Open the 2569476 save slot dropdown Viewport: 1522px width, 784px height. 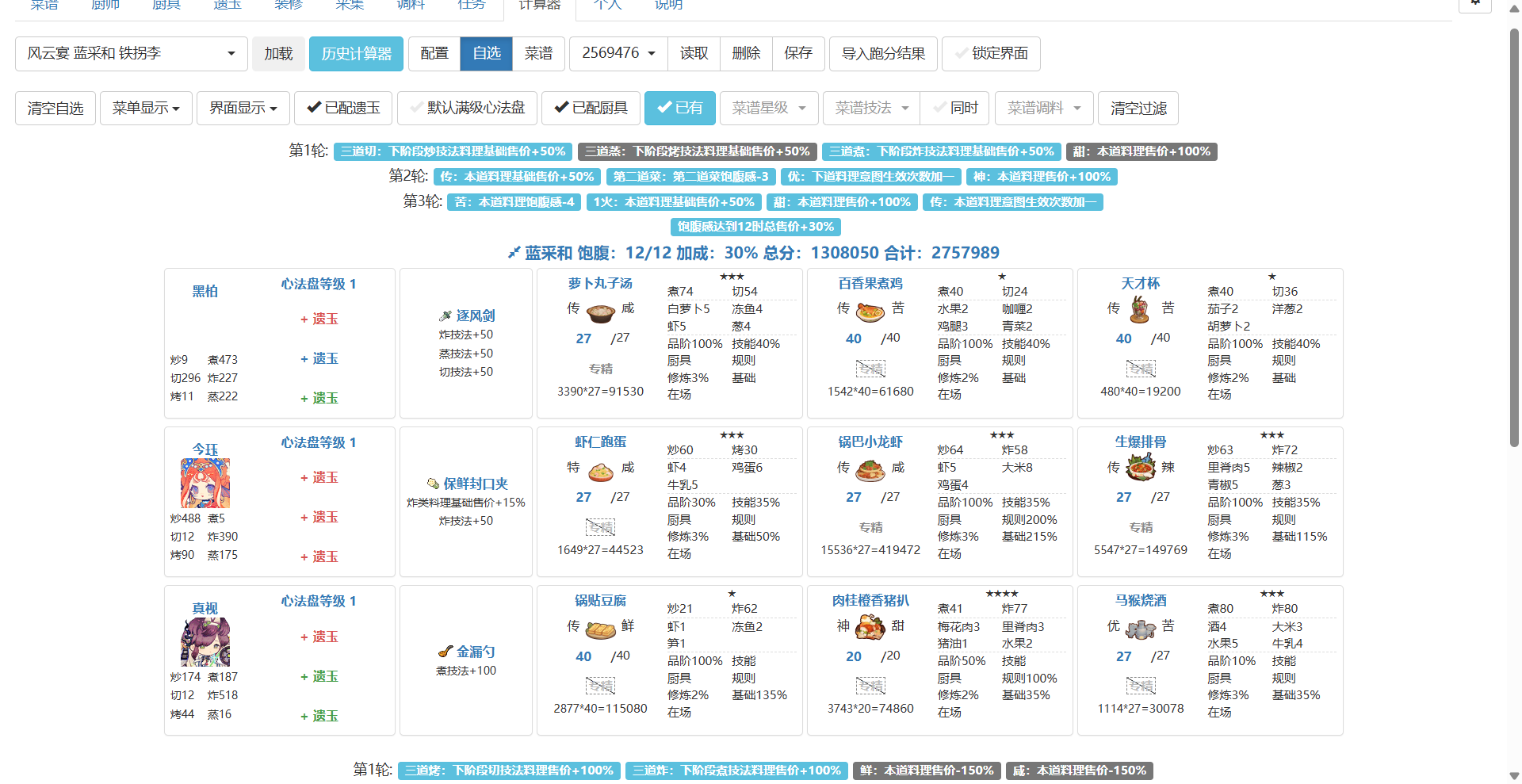coord(618,54)
